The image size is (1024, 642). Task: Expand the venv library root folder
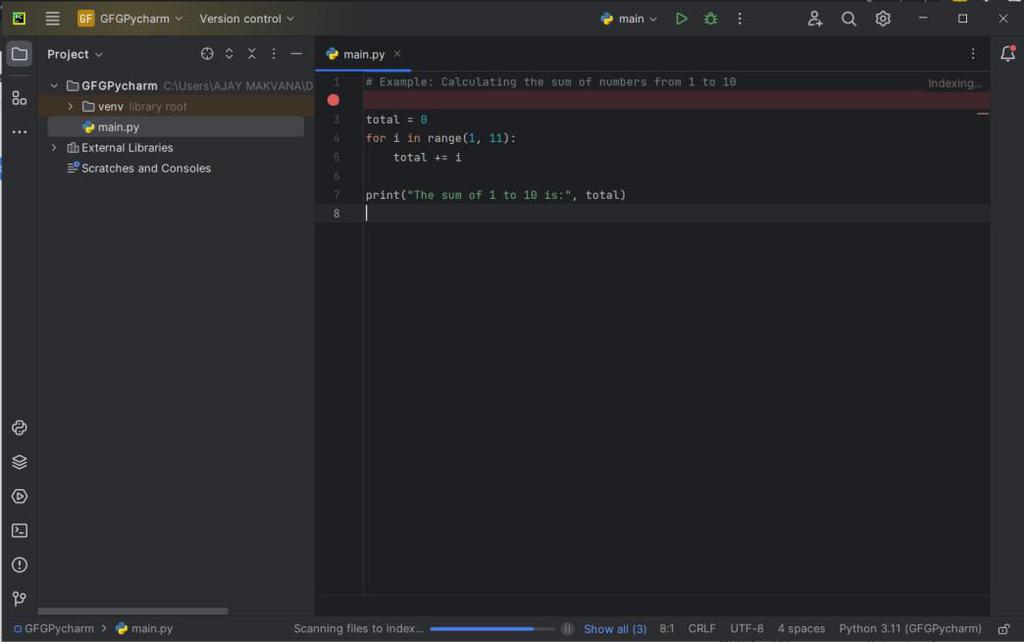[x=70, y=106]
